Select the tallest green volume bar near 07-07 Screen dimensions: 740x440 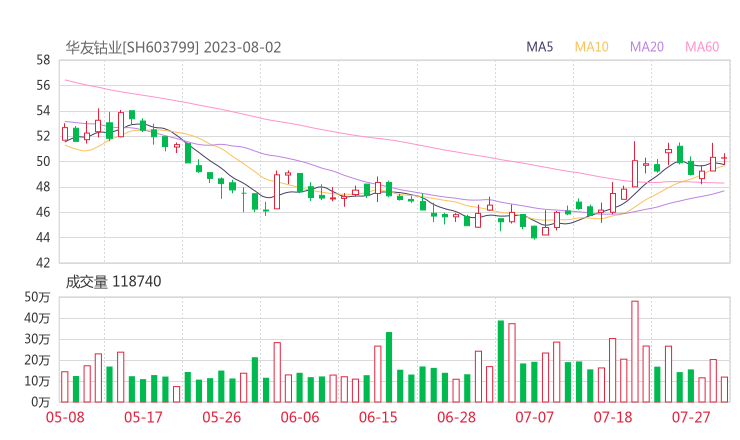[501, 362]
